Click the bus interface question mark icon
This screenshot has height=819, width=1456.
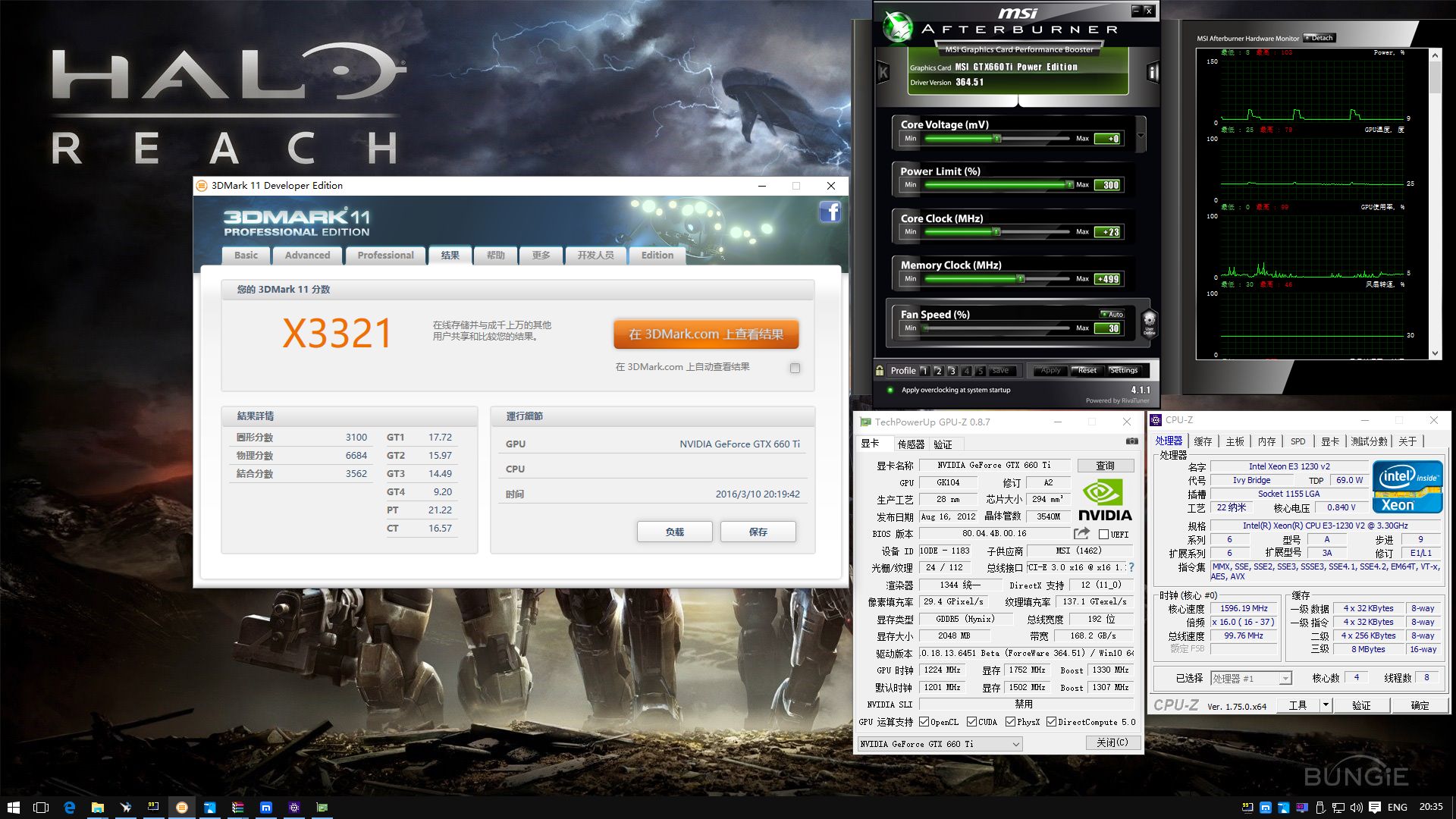(x=1131, y=567)
